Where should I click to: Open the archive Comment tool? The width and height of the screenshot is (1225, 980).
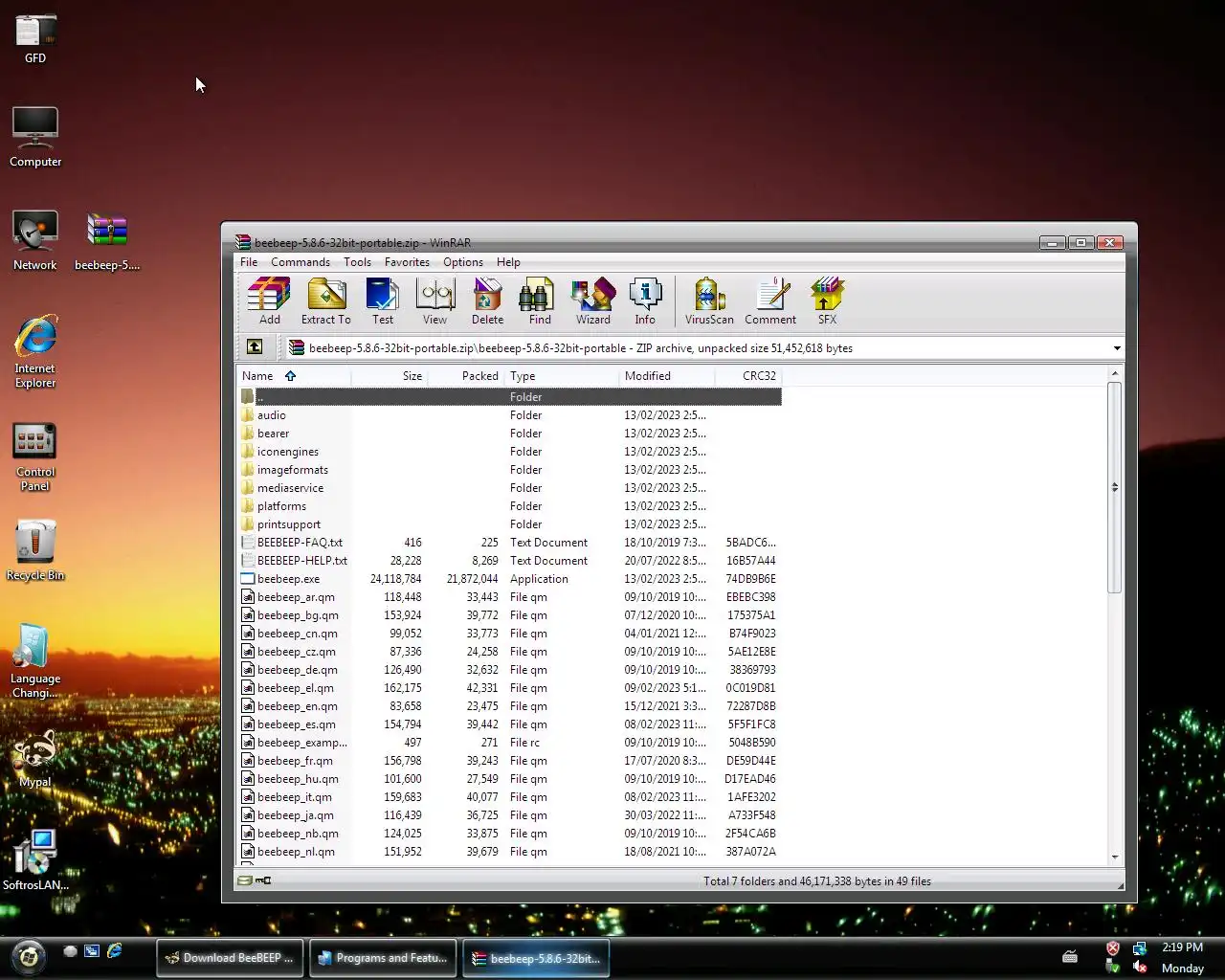770,301
